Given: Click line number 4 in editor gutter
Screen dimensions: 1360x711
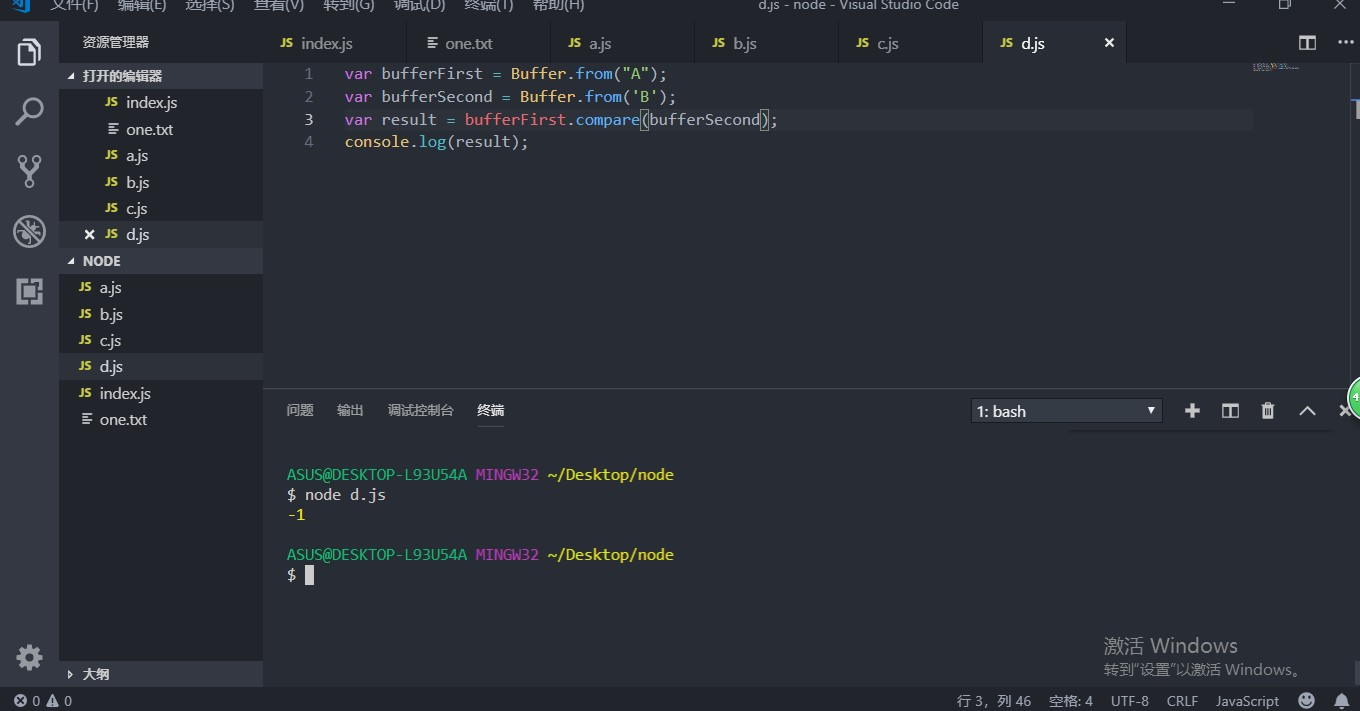Looking at the screenshot, I should pyautogui.click(x=309, y=142).
